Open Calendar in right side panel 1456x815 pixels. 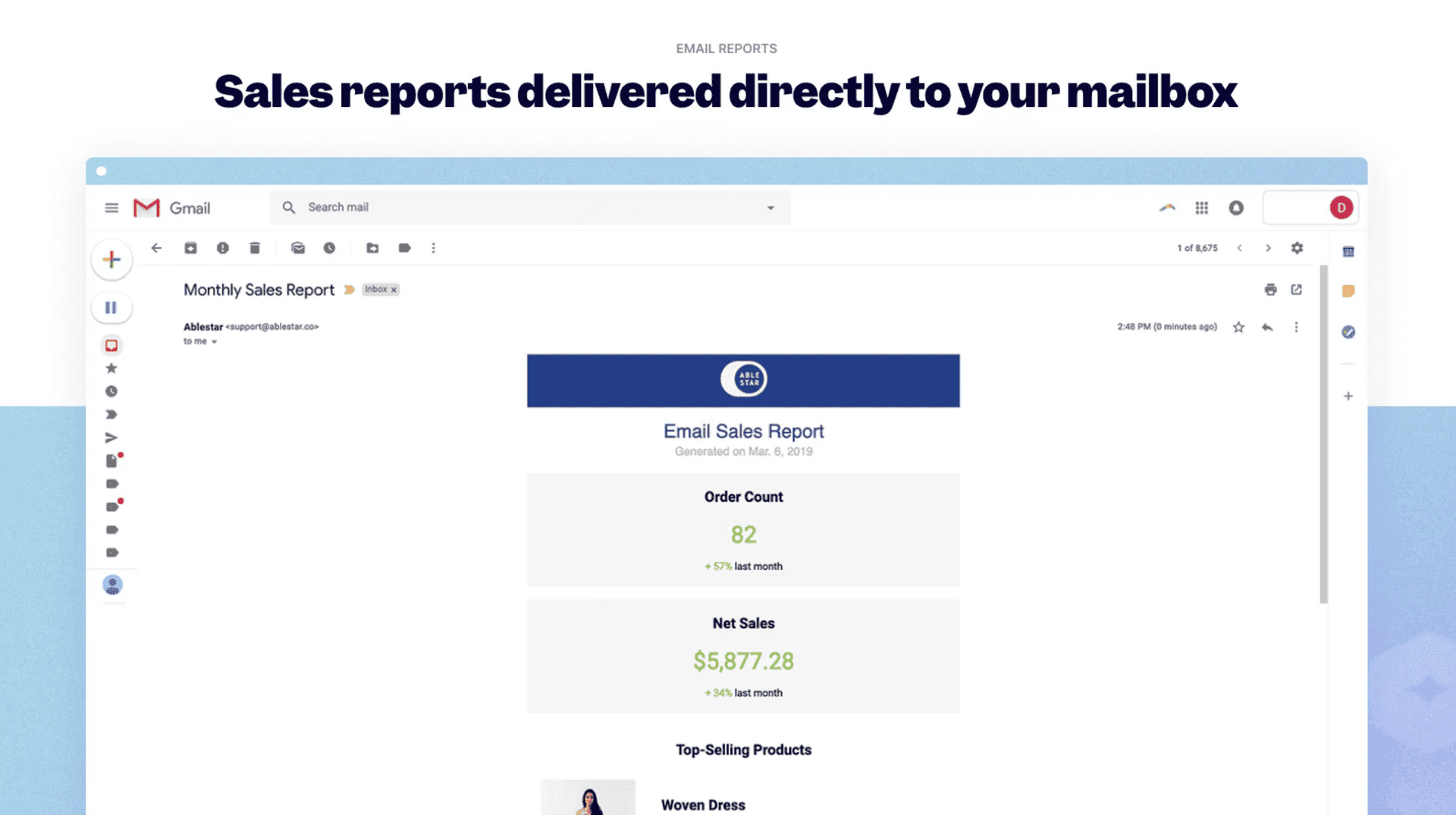(1348, 252)
